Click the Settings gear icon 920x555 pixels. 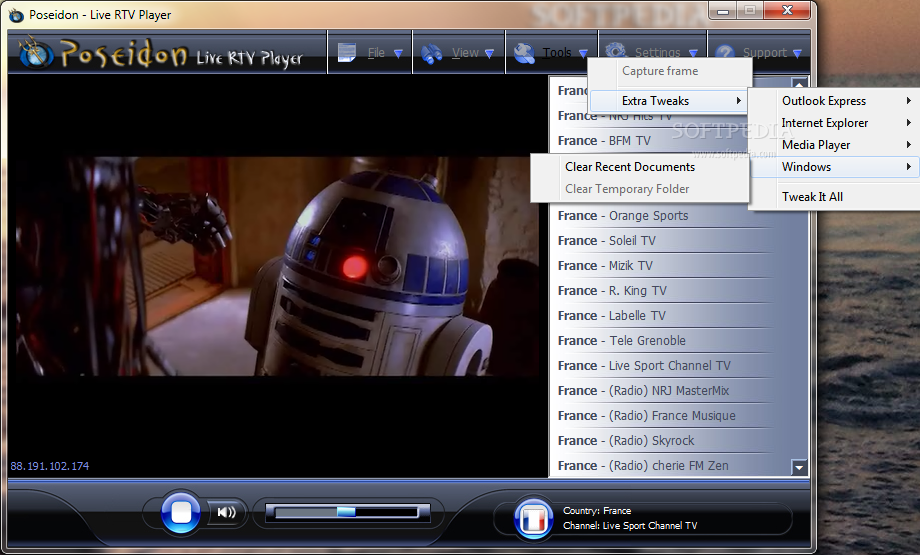click(x=615, y=50)
